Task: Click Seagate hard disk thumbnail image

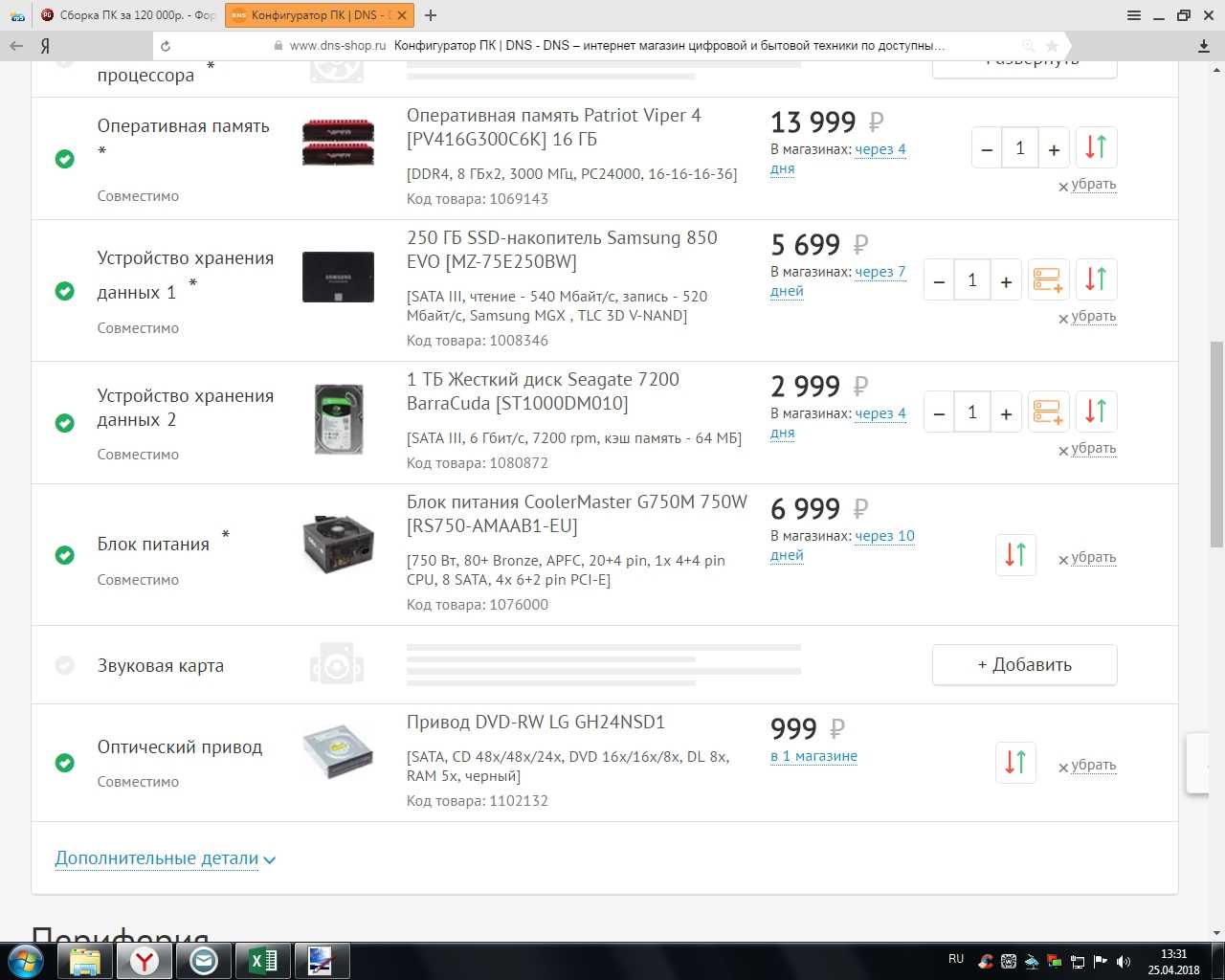Action: (339, 419)
